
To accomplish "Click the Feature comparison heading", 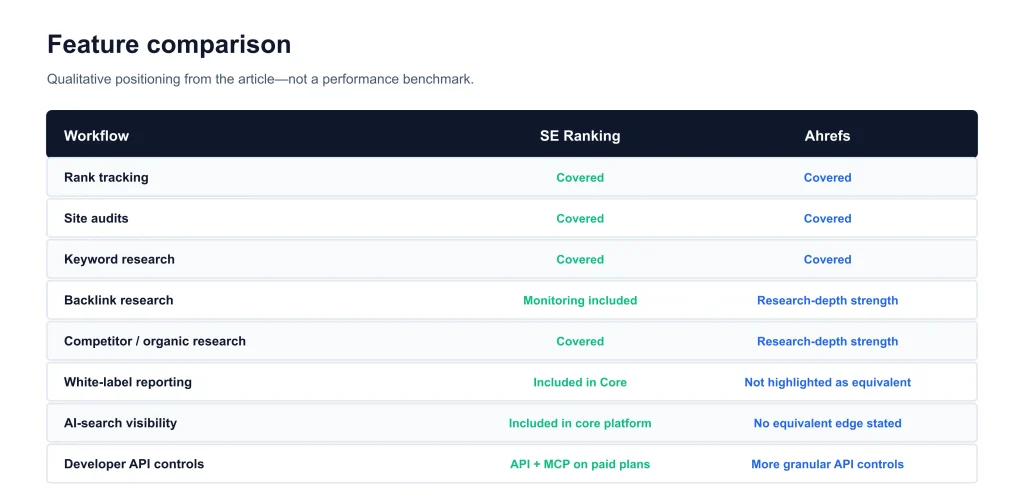I will [169, 44].
